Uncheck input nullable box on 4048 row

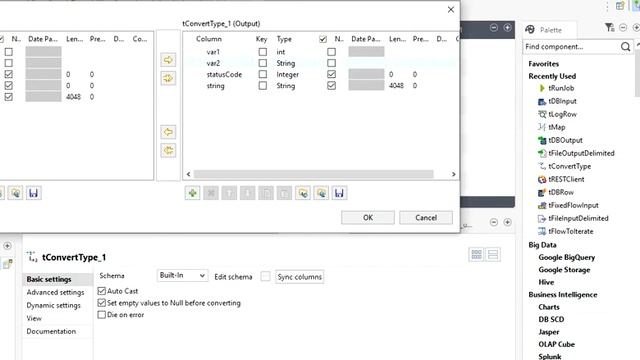[x=9, y=97]
